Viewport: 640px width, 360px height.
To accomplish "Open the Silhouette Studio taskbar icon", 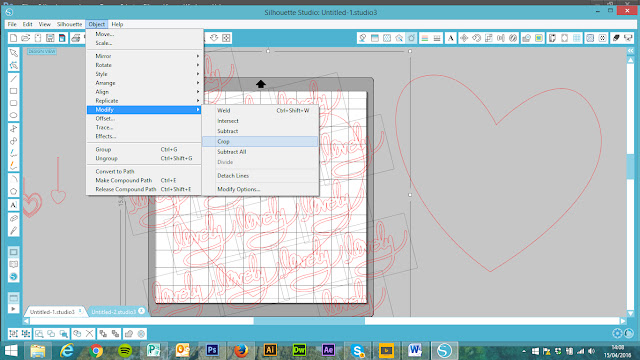I will point(444,350).
